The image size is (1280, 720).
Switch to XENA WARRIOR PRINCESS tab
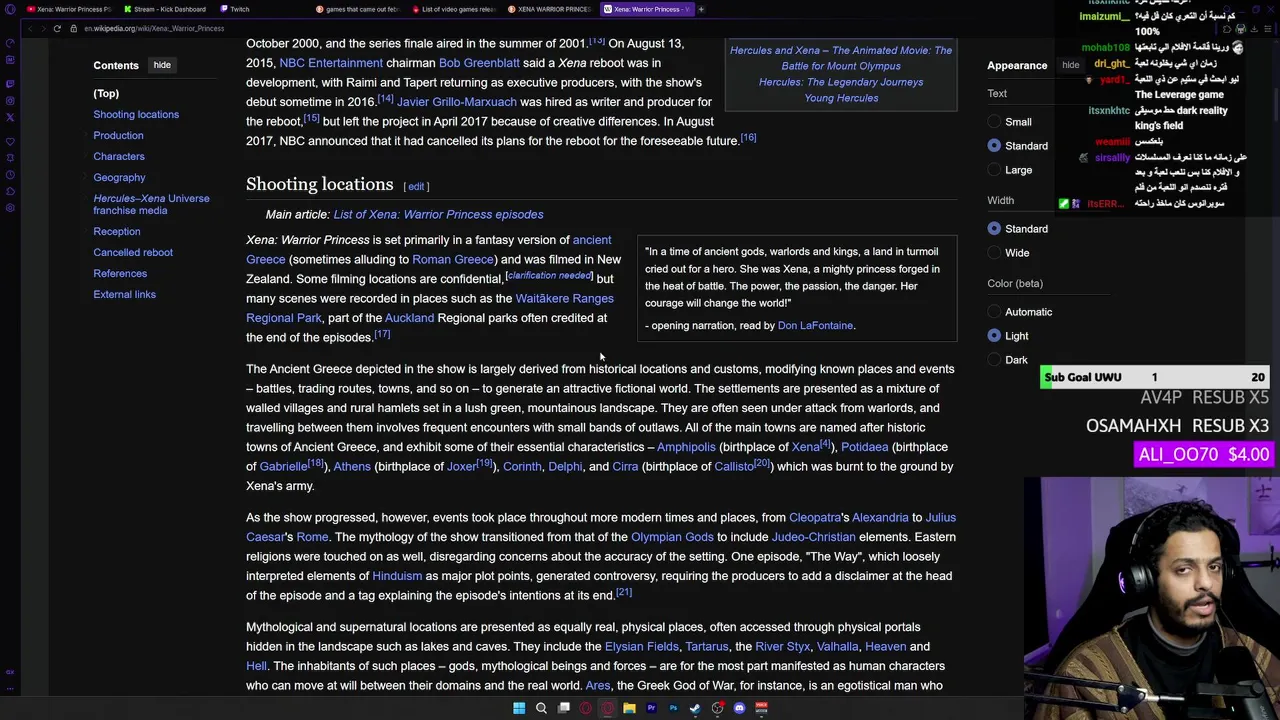549,9
